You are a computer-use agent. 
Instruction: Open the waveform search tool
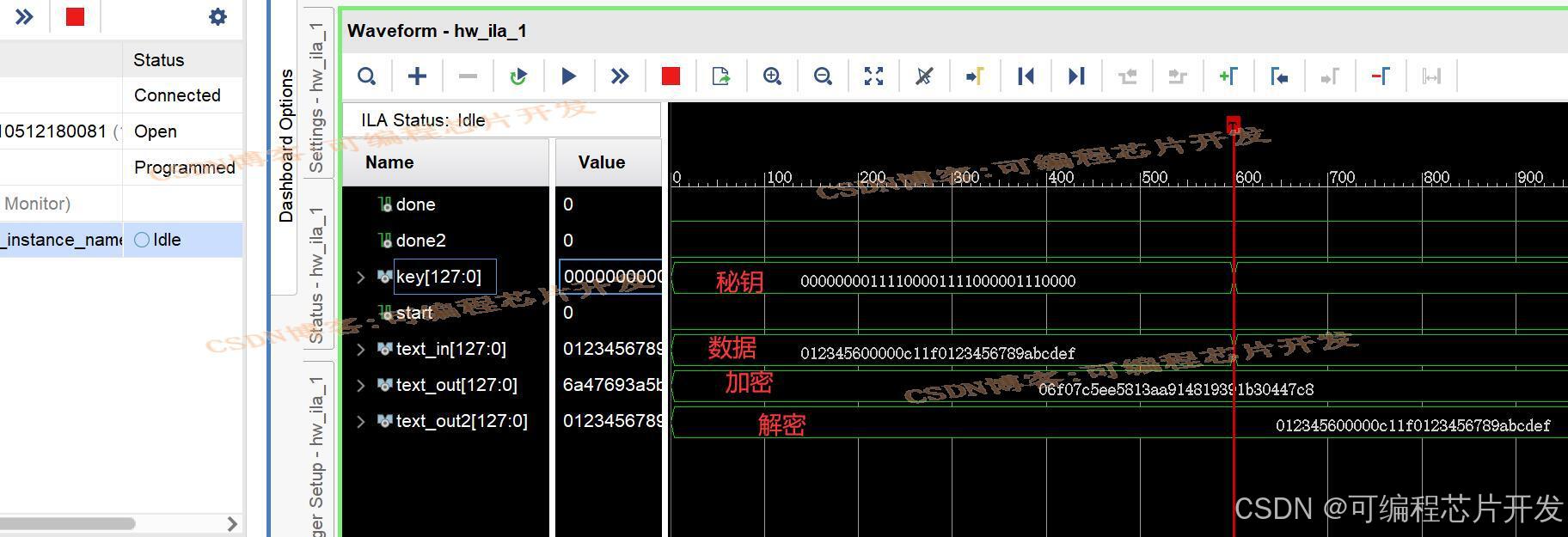pos(367,76)
